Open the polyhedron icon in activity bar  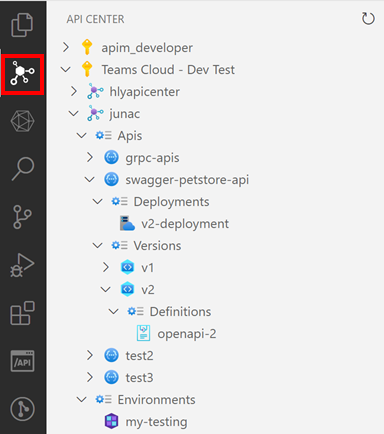click(22, 121)
